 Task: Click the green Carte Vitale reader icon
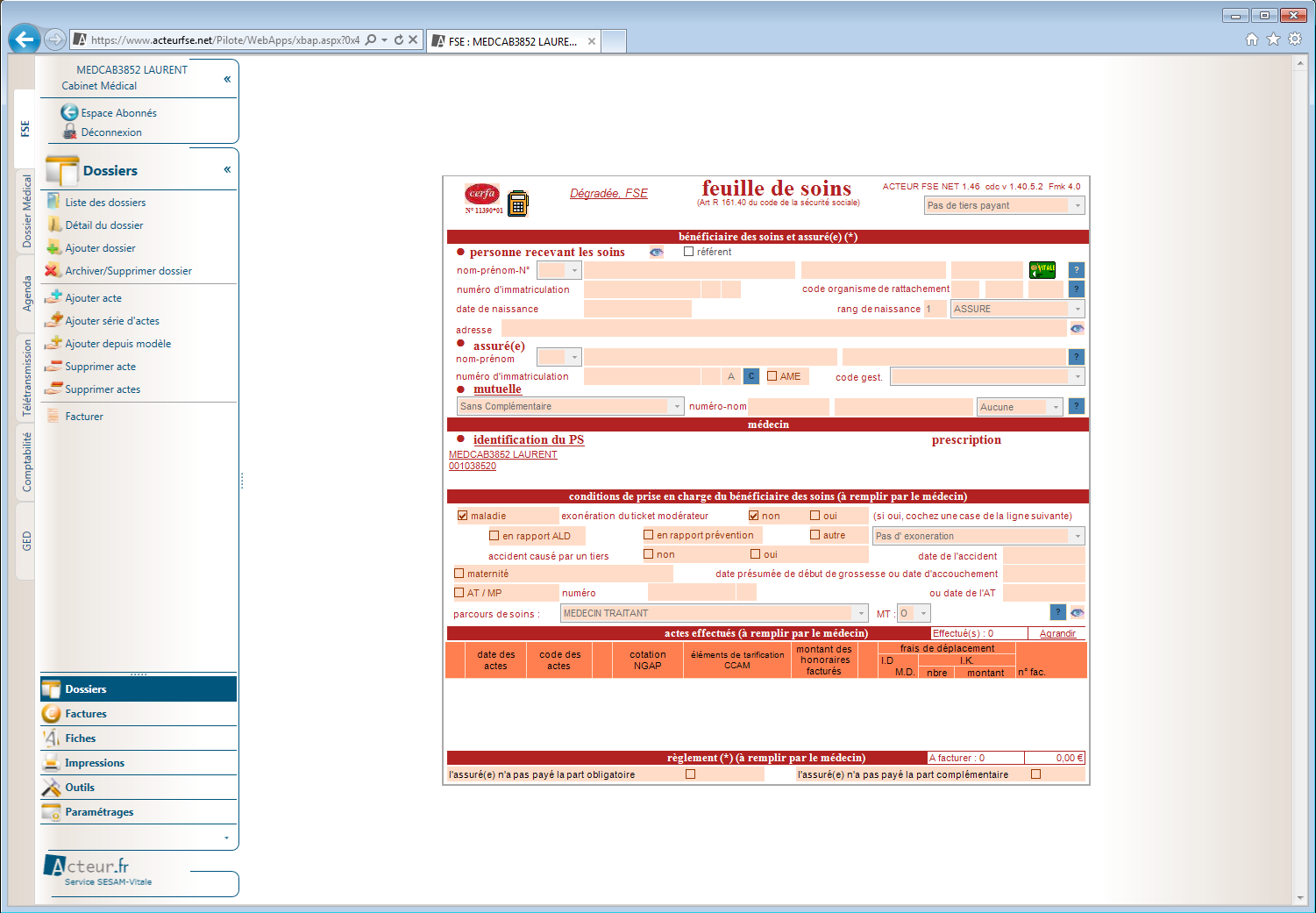(x=1042, y=270)
